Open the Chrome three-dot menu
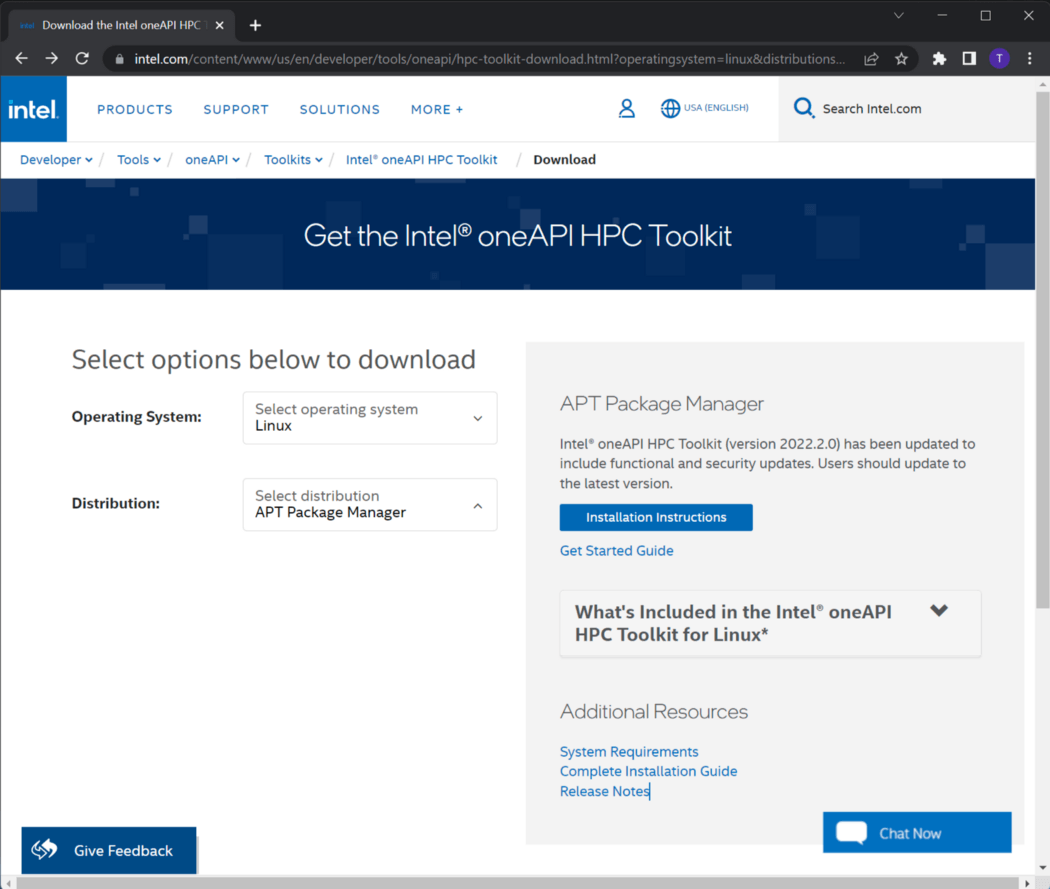1050x889 pixels. coord(1030,59)
